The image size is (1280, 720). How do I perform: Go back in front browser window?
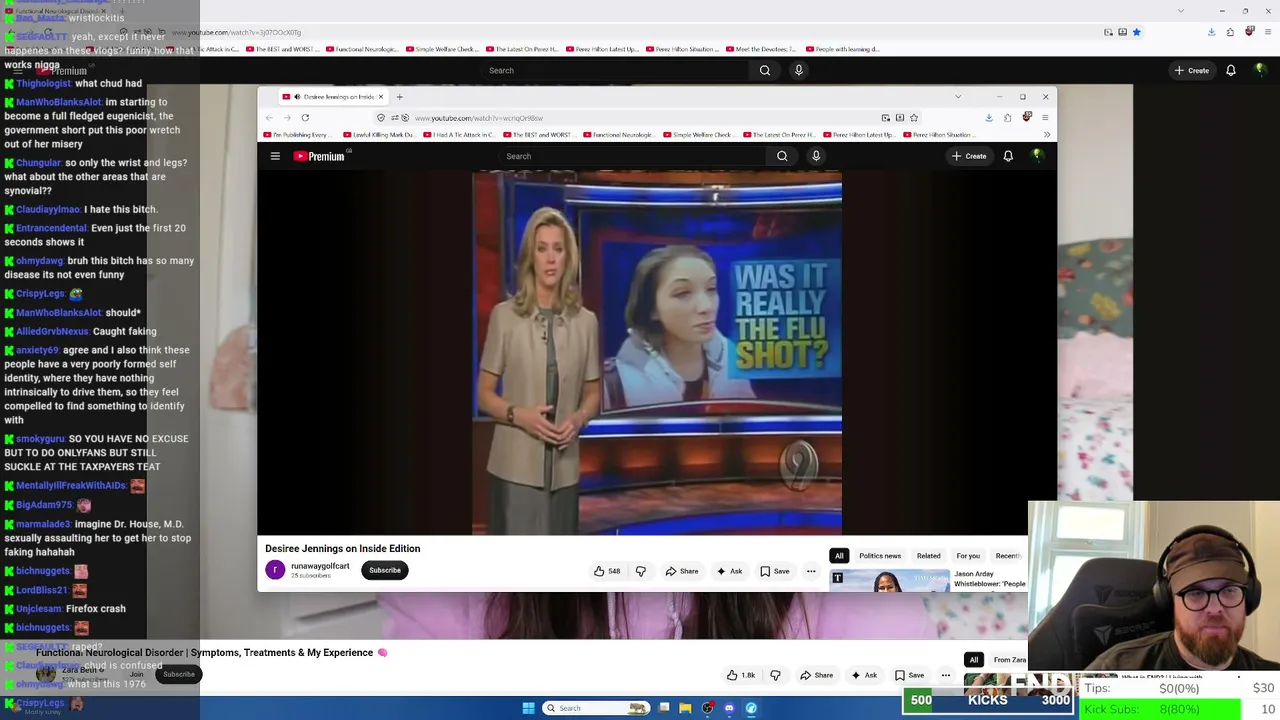269,118
